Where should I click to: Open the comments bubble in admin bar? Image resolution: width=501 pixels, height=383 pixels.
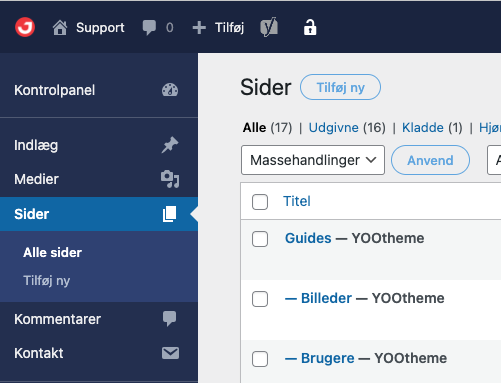[x=149, y=28]
